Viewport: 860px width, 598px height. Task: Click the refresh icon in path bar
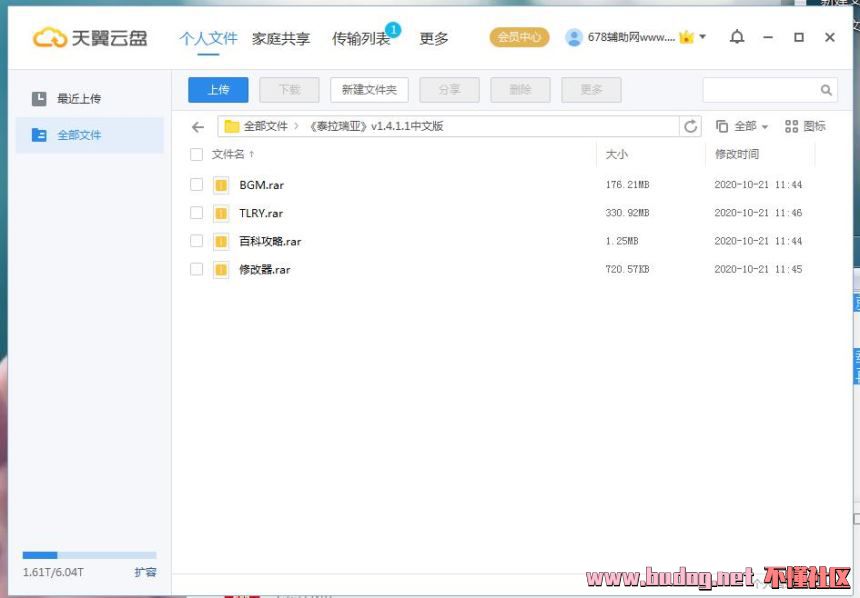tap(691, 127)
